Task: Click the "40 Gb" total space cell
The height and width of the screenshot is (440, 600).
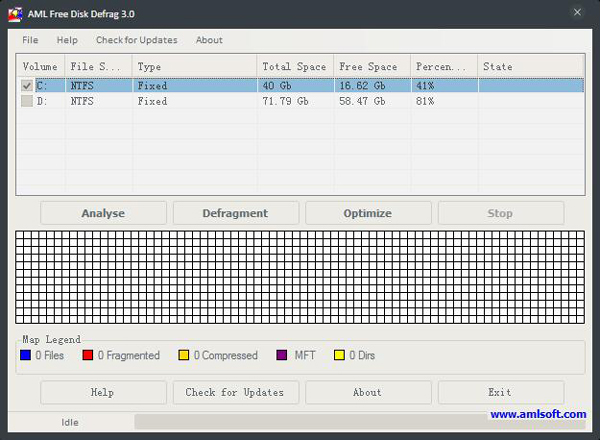Action: 277,86
